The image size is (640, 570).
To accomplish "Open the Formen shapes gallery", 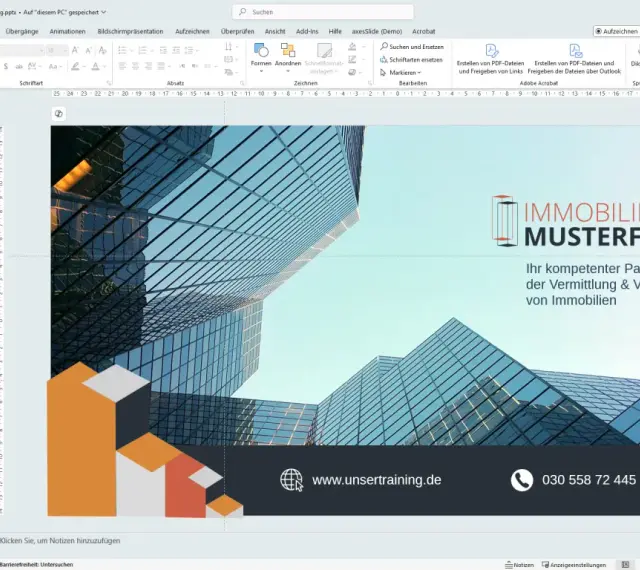I will click(261, 58).
